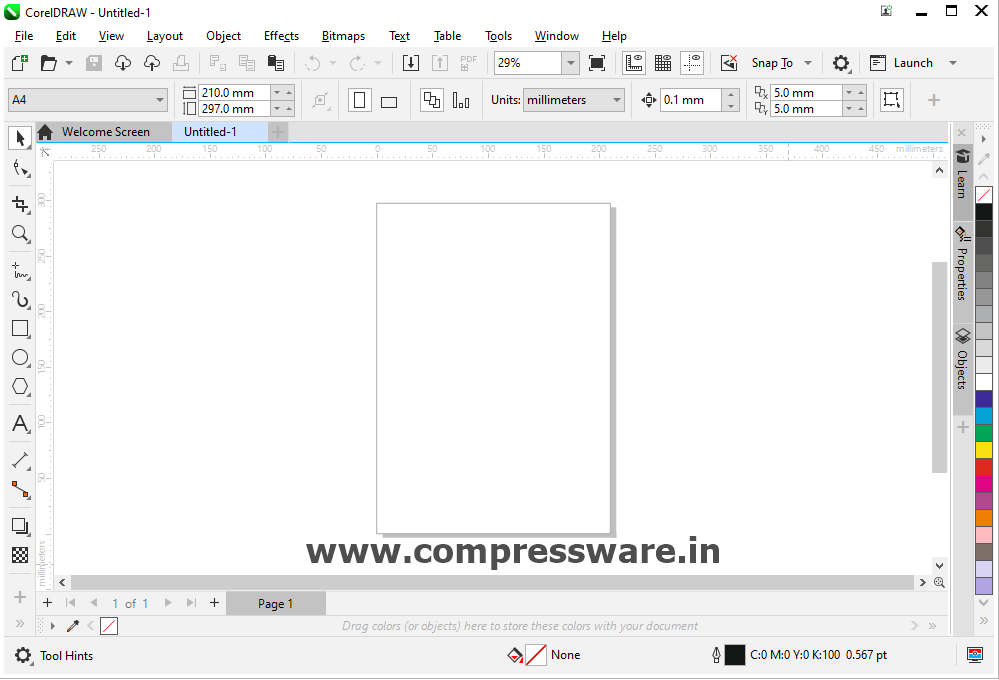Click the nudge distance 0.1 mm field
Image resolution: width=999 pixels, height=680 pixels.
pyautogui.click(x=691, y=100)
